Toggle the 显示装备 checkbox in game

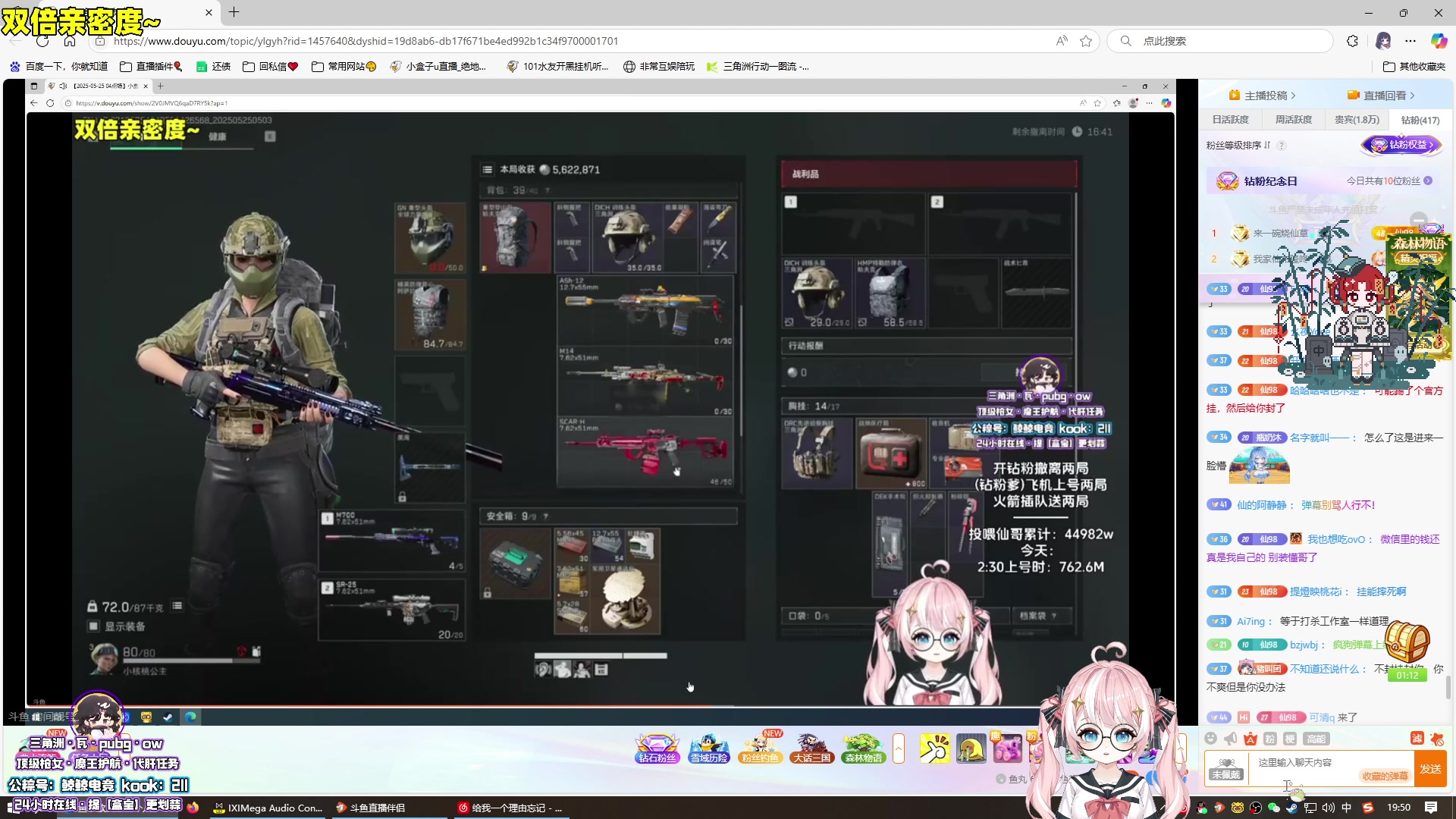click(x=93, y=626)
